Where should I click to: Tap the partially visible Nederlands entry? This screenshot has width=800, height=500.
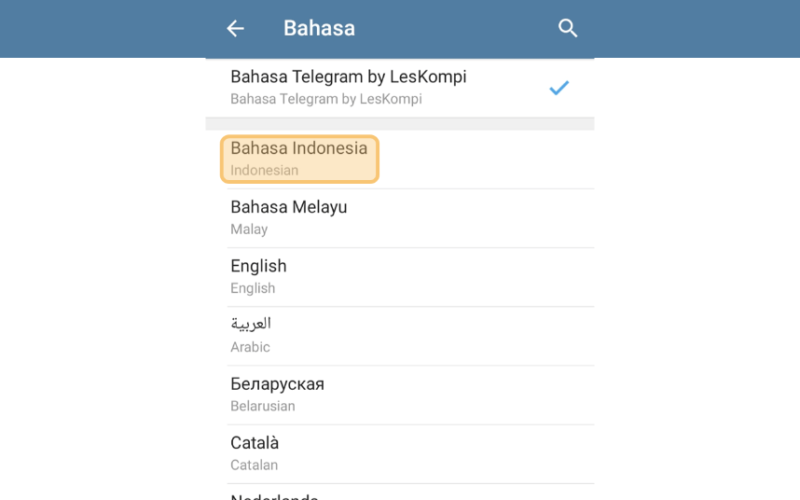(400, 492)
